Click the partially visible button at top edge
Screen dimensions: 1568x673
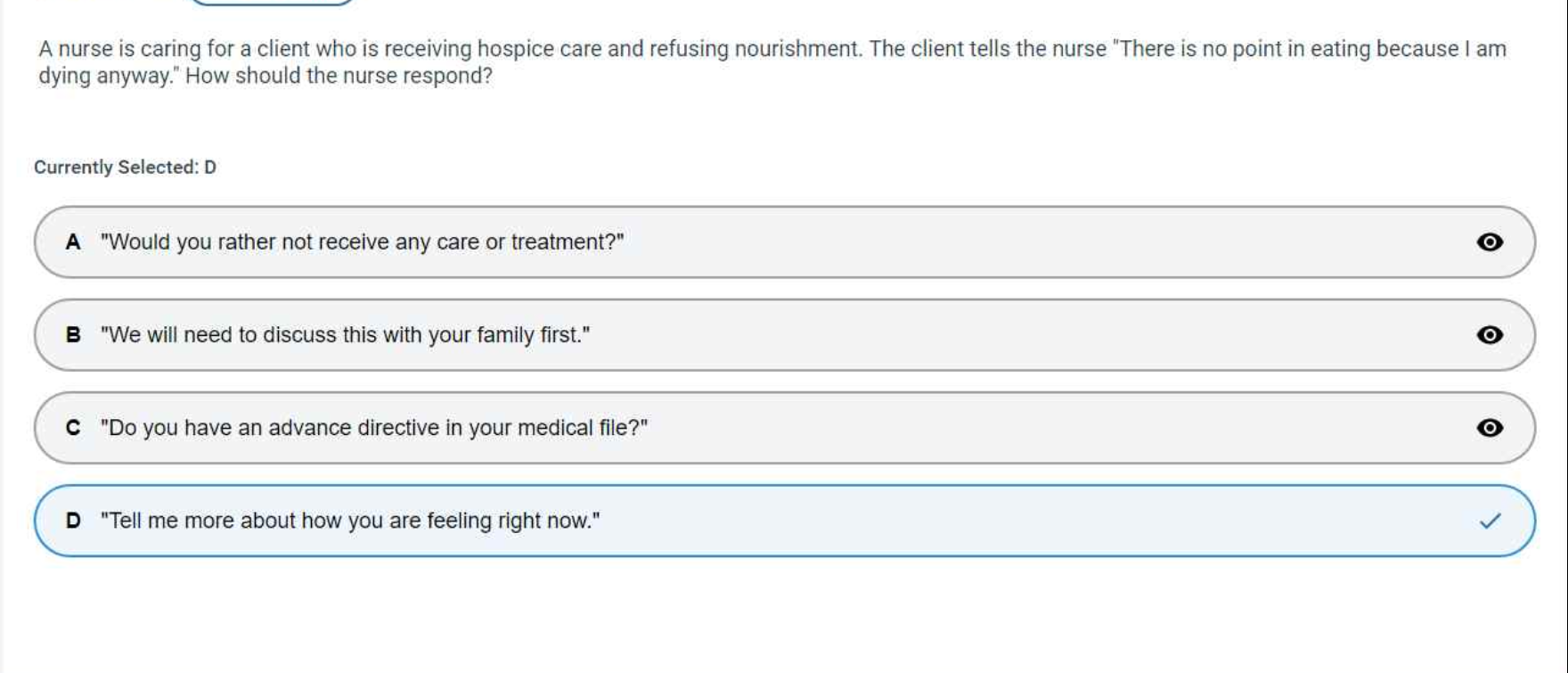(x=272, y=3)
